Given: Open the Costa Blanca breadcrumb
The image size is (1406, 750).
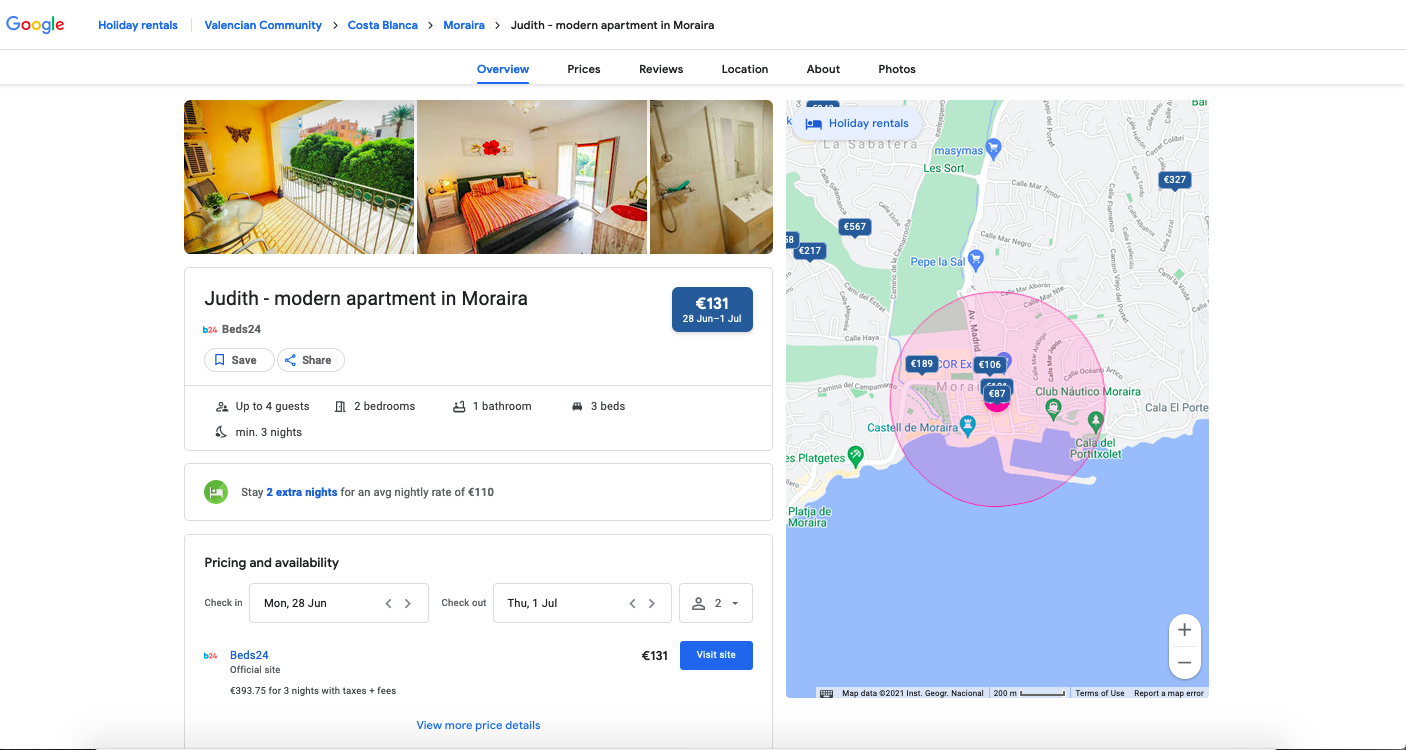Looking at the screenshot, I should click(x=383, y=25).
